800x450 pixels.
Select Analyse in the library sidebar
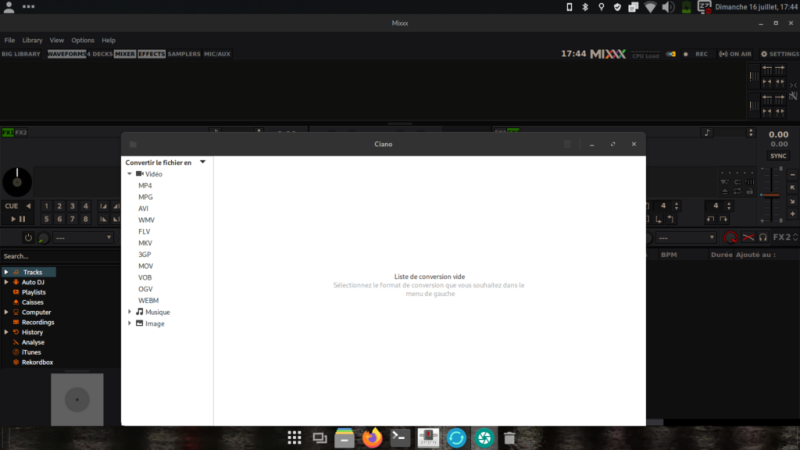[x=33, y=342]
